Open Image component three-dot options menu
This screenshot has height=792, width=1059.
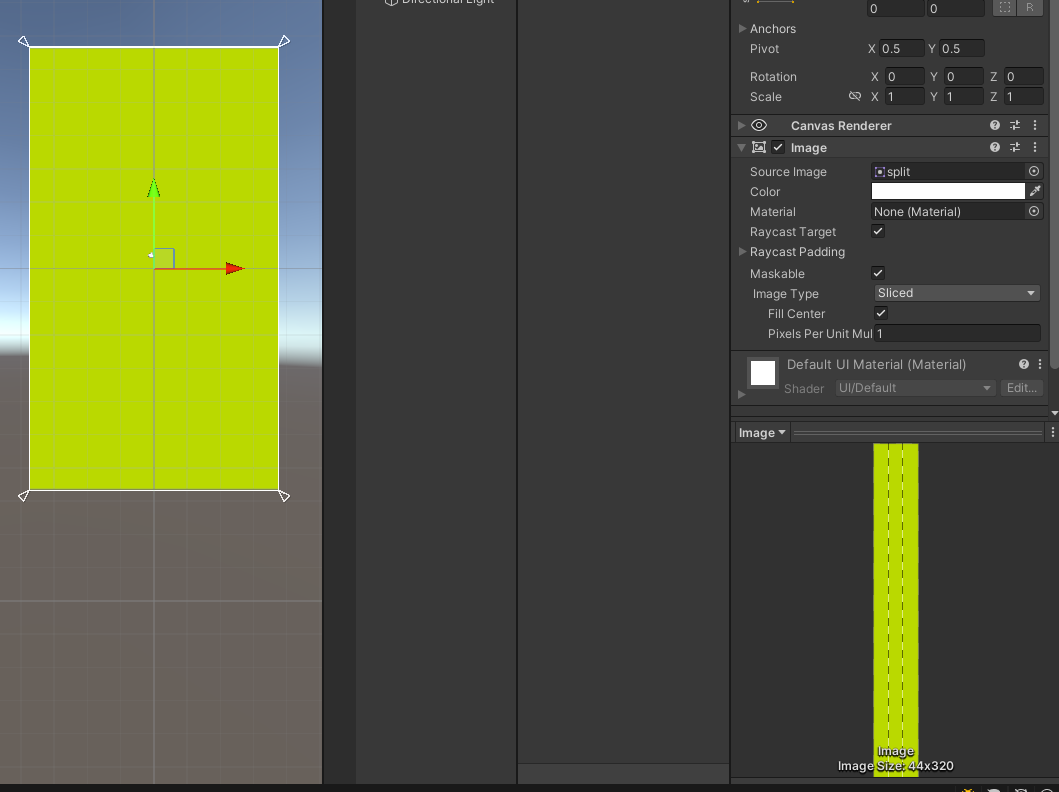[x=1035, y=147]
